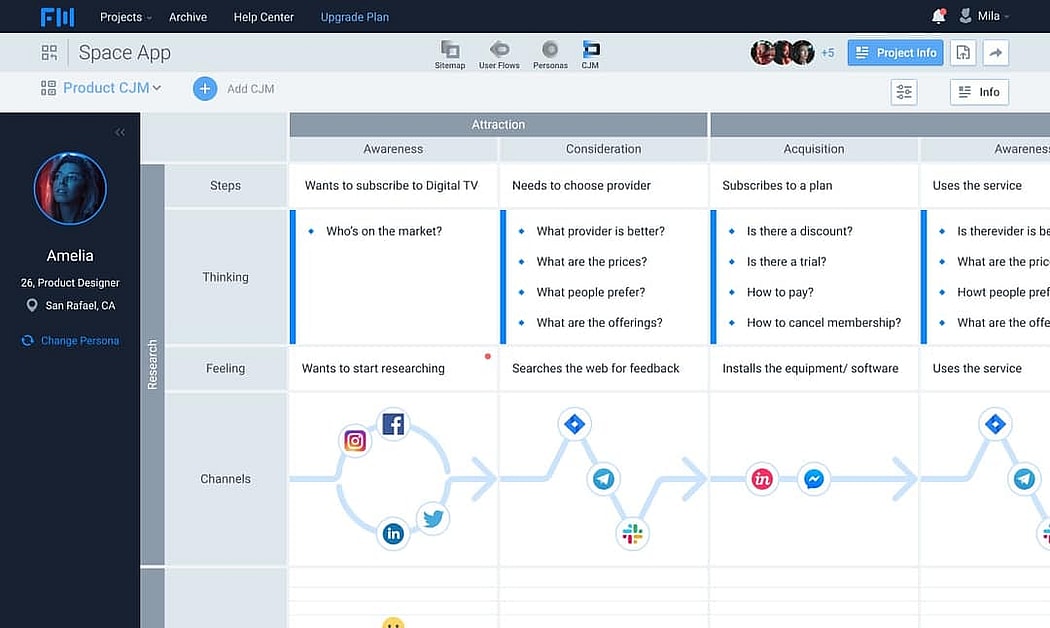
Task: Click 'Searches the web for feedback' cell
Action: click(x=603, y=368)
